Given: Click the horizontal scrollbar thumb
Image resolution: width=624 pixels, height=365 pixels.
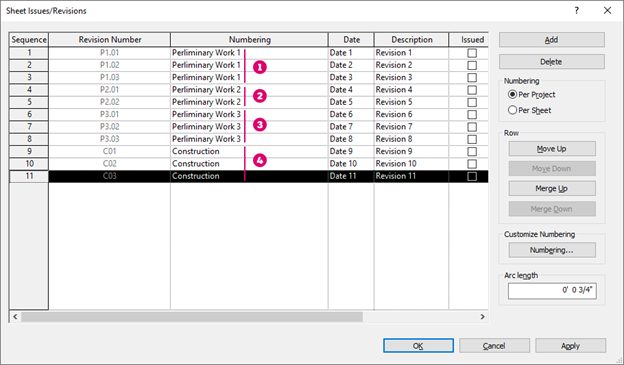Looking at the screenshot, I should [x=192, y=317].
